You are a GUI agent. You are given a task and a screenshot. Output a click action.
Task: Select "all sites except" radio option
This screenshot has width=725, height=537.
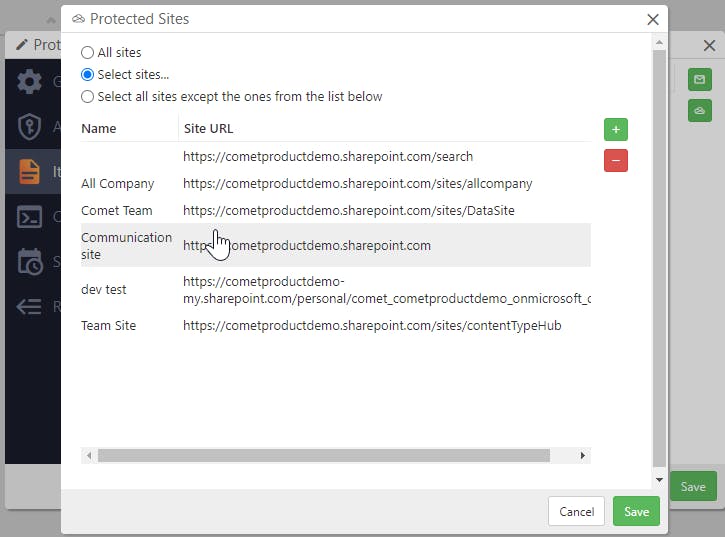click(x=88, y=97)
